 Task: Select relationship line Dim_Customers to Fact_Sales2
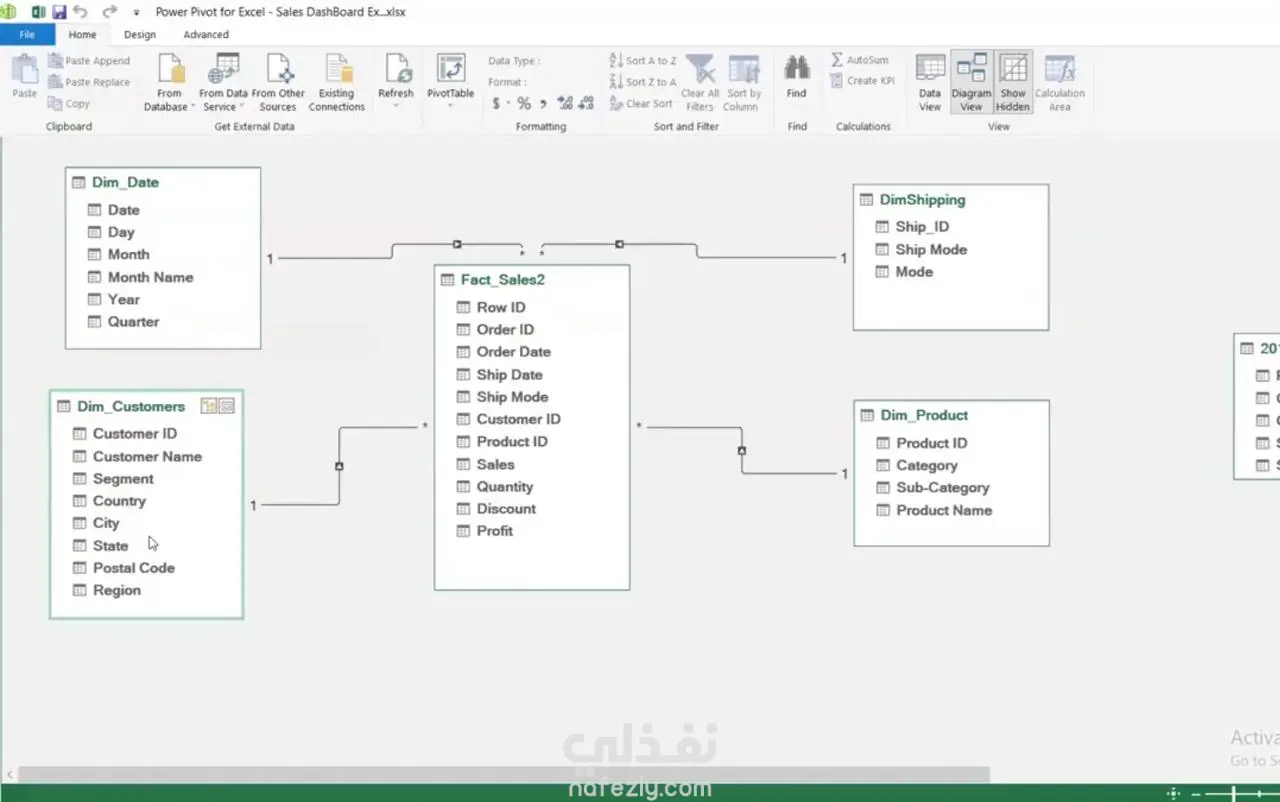pyautogui.click(x=339, y=466)
